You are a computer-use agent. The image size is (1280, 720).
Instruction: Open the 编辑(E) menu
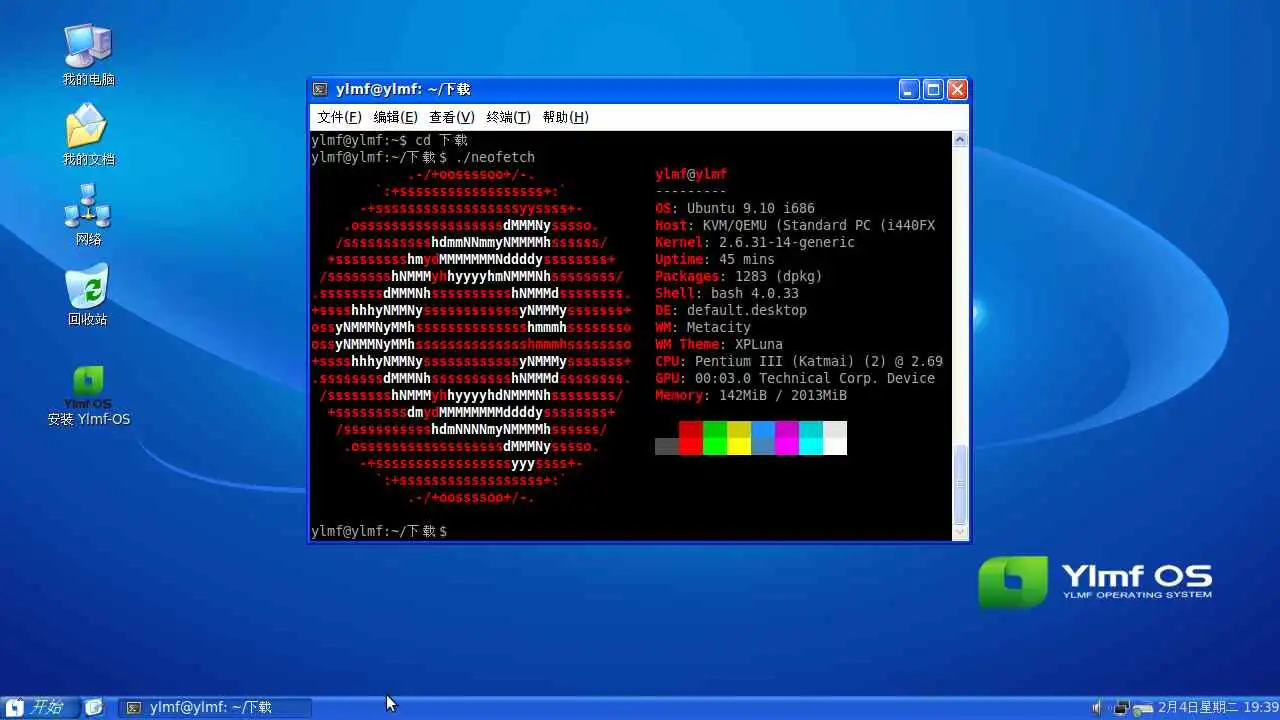coord(395,117)
